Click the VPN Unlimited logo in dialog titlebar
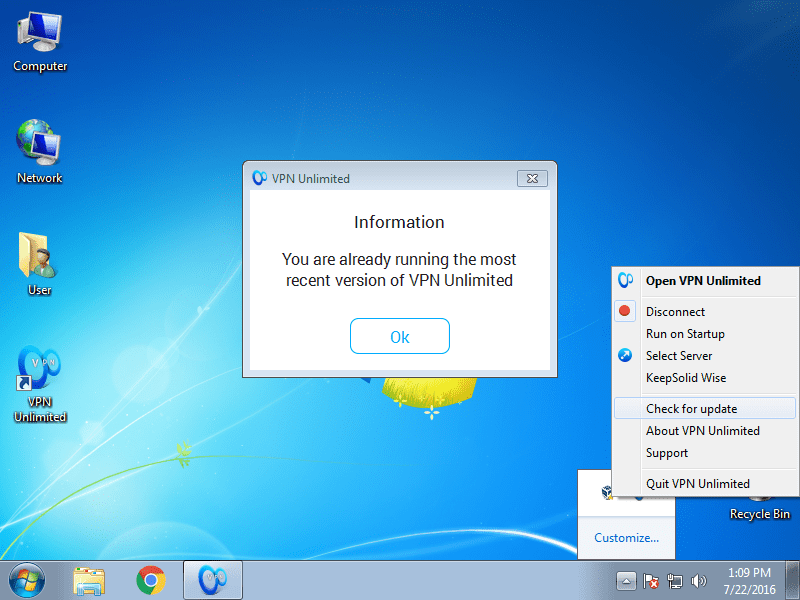The height and width of the screenshot is (600, 800). click(x=261, y=178)
